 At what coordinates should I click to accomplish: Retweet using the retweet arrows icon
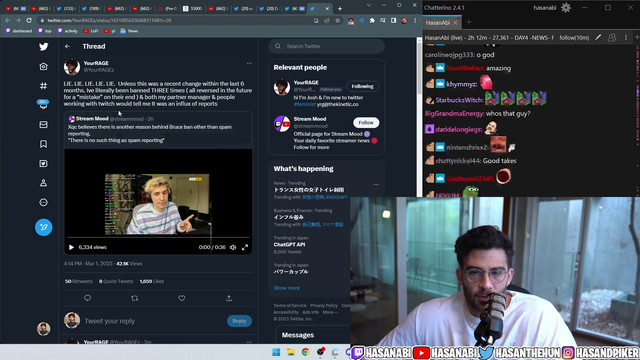[x=135, y=298]
